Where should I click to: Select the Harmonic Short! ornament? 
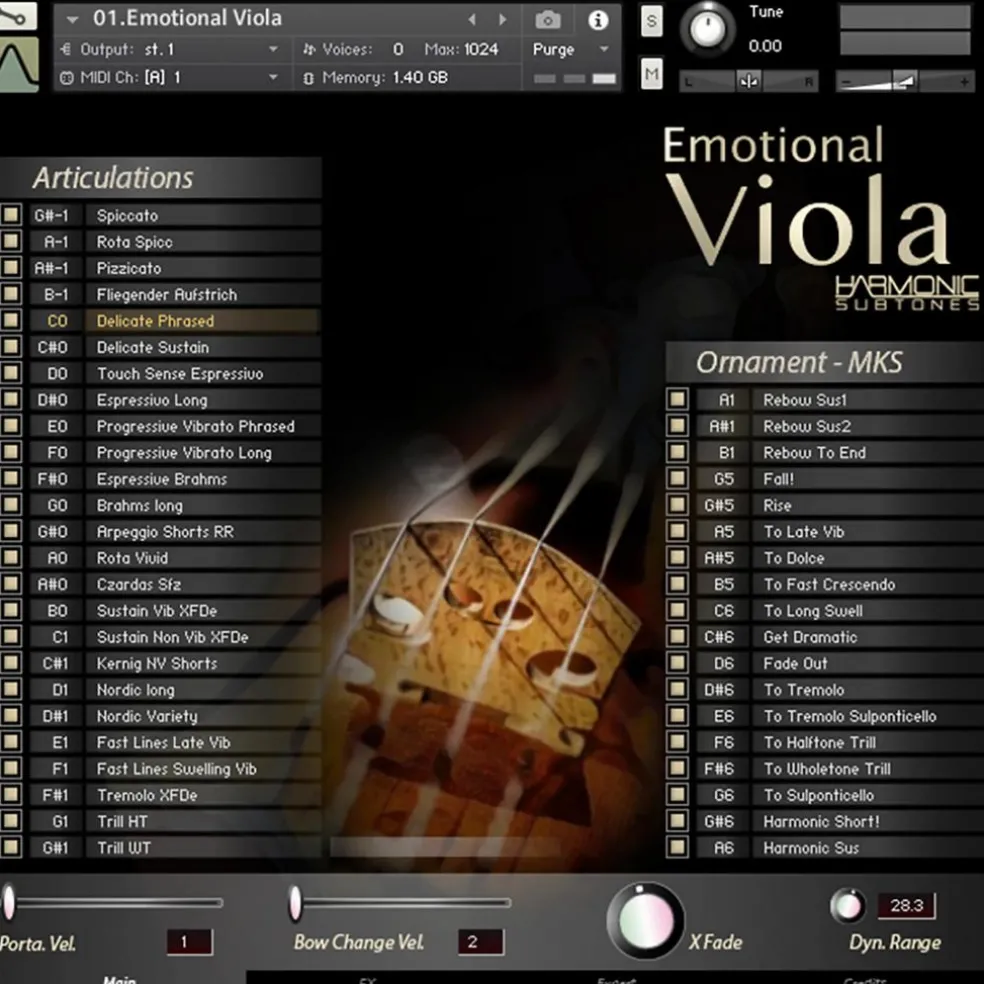(868, 821)
